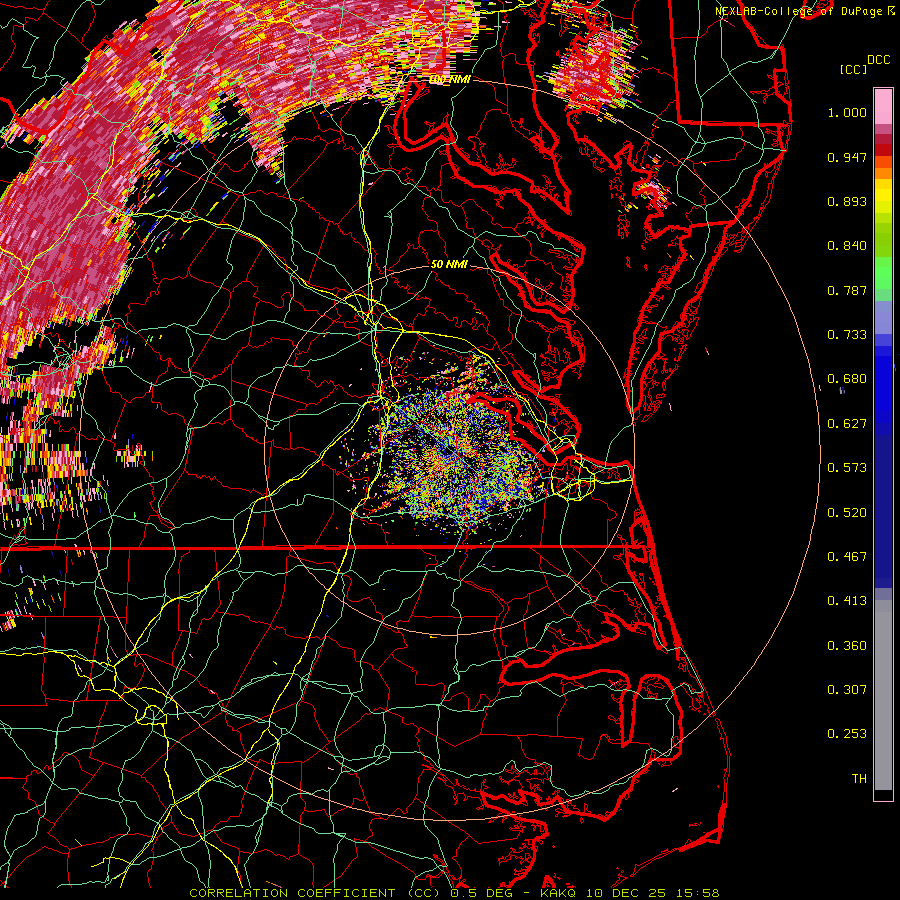Click the TH threshold label

coord(859,778)
